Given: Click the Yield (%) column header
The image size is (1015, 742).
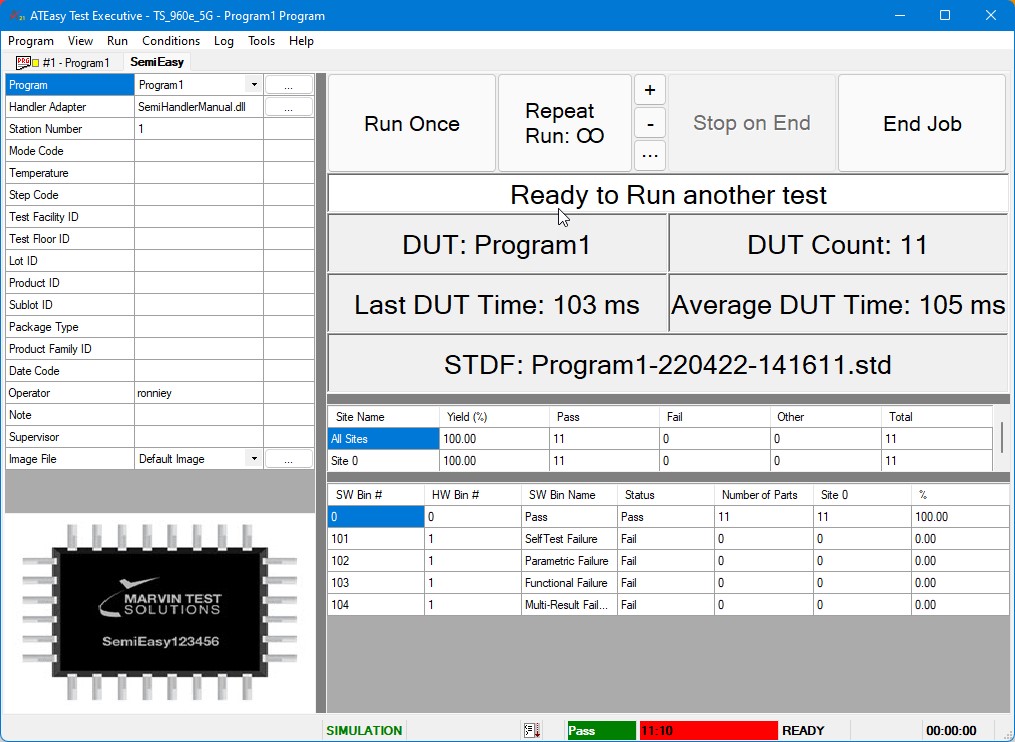Looking at the screenshot, I should coord(495,417).
